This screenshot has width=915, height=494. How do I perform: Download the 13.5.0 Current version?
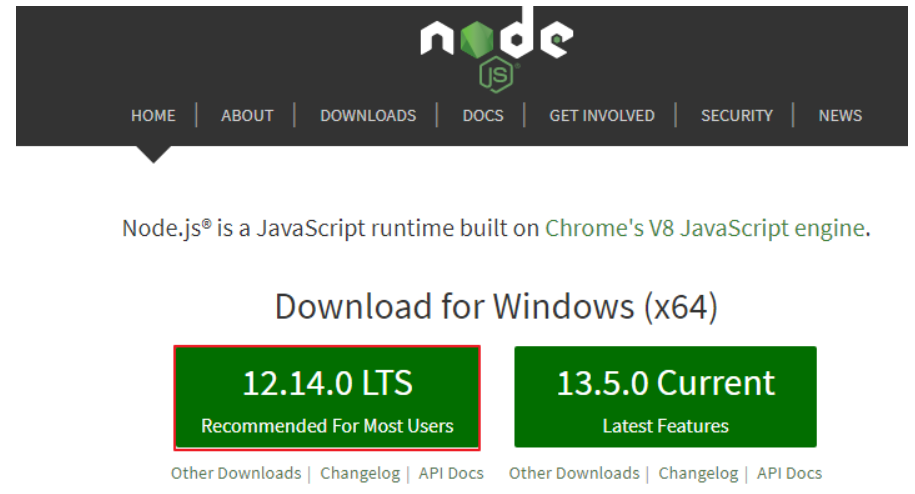coord(665,397)
